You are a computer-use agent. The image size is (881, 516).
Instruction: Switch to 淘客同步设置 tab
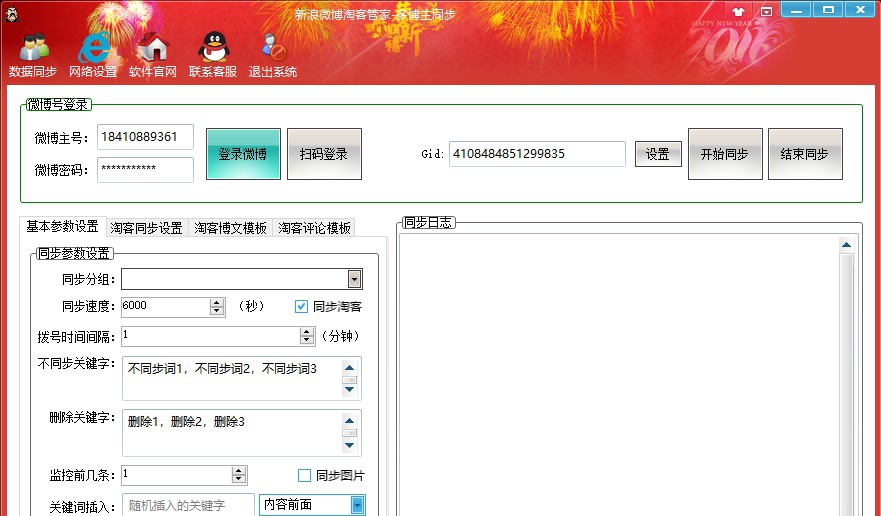[147, 228]
